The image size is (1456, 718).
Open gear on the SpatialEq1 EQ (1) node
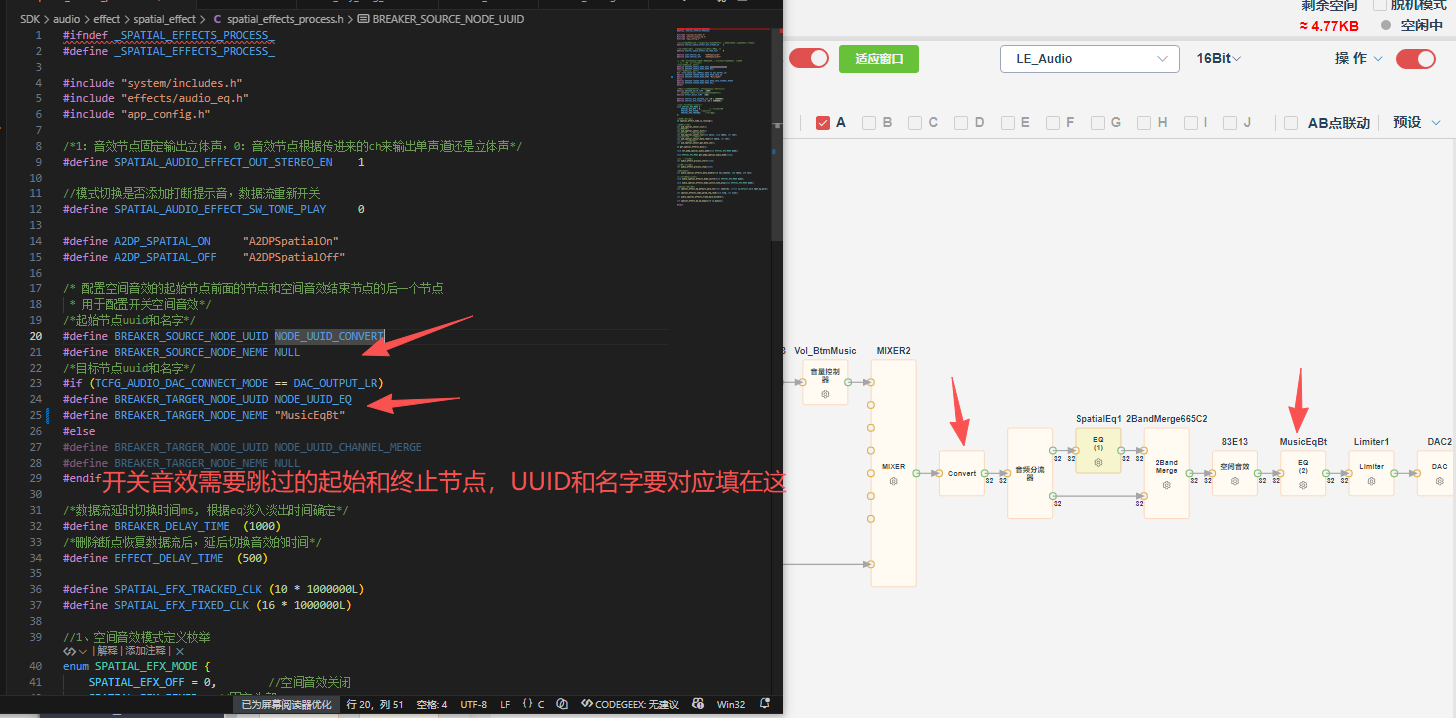pyautogui.click(x=1098, y=463)
